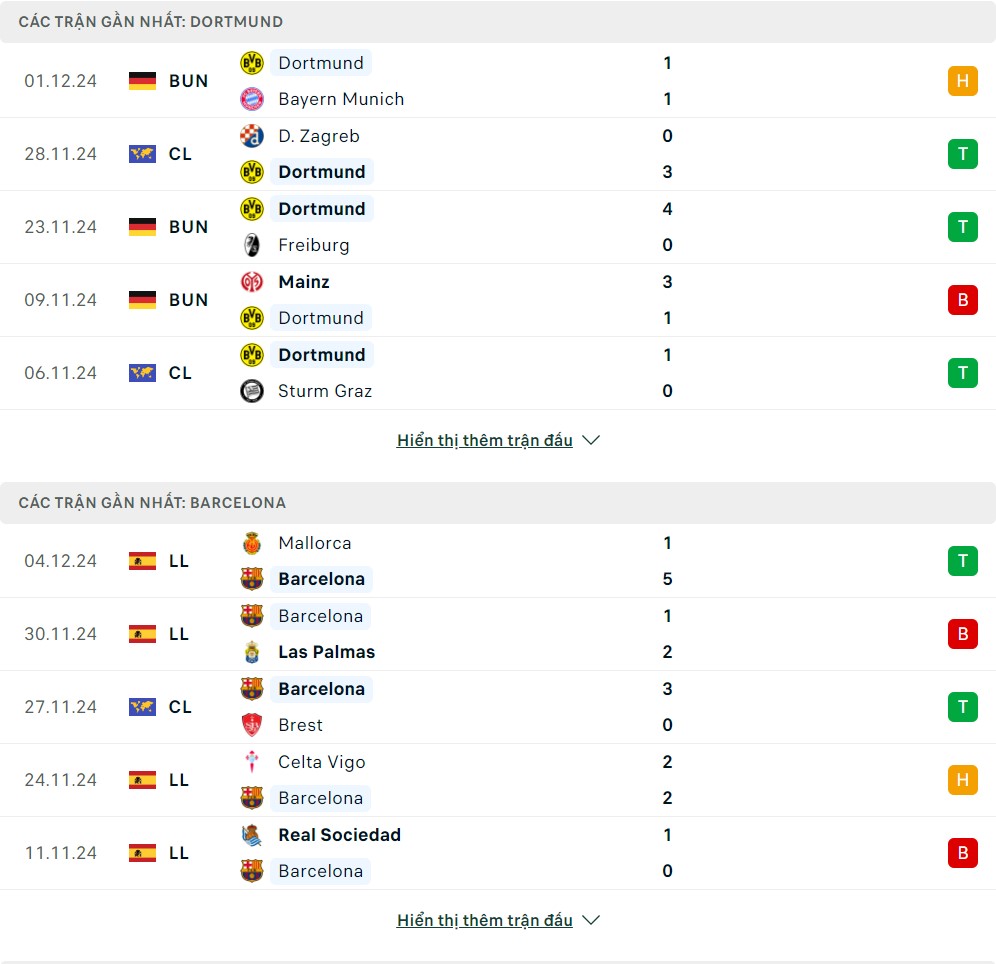
Task: Click the Celta Vigo club crest
Action: coord(252,762)
